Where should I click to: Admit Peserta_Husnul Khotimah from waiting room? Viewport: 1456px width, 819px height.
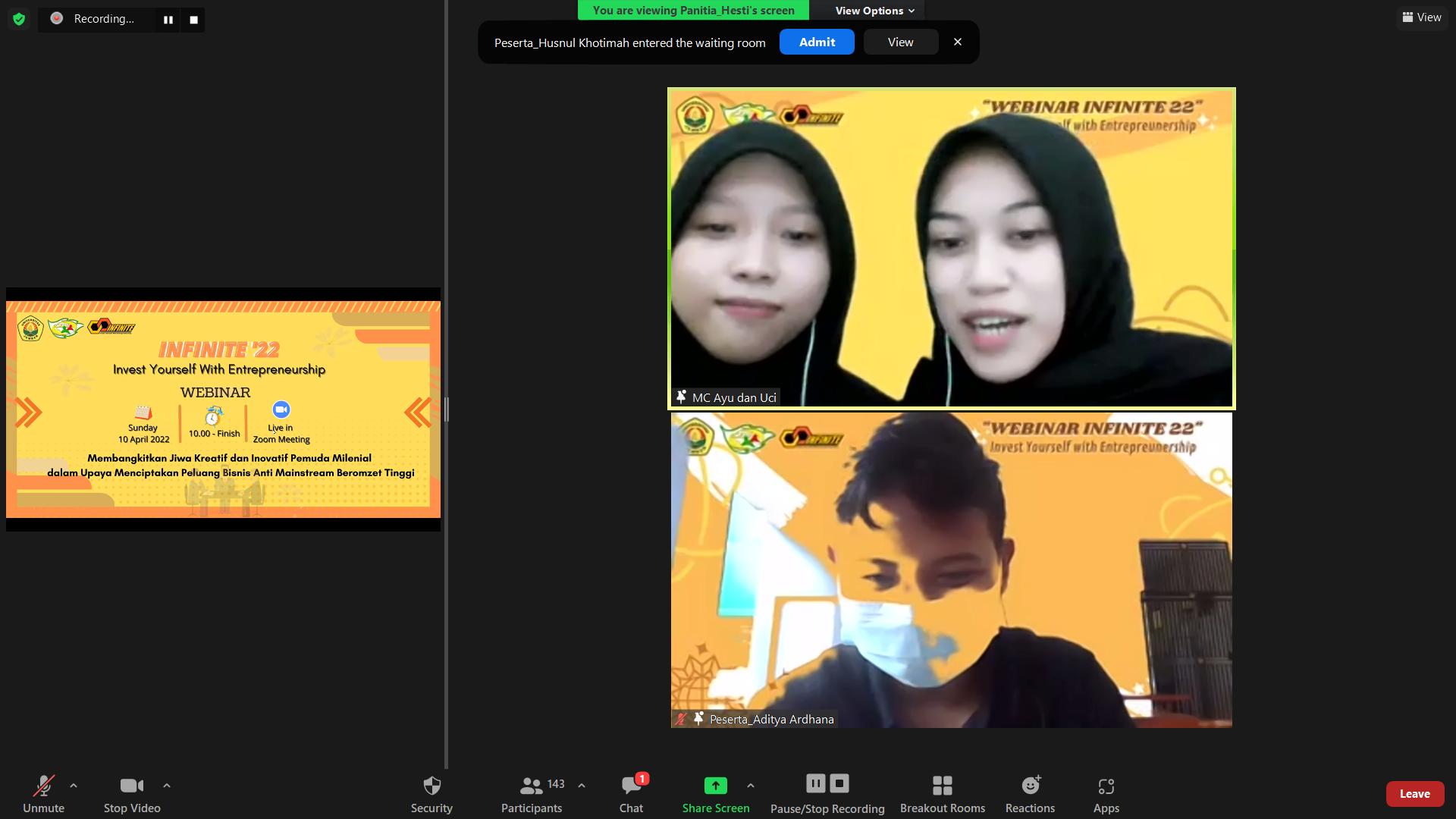[817, 42]
